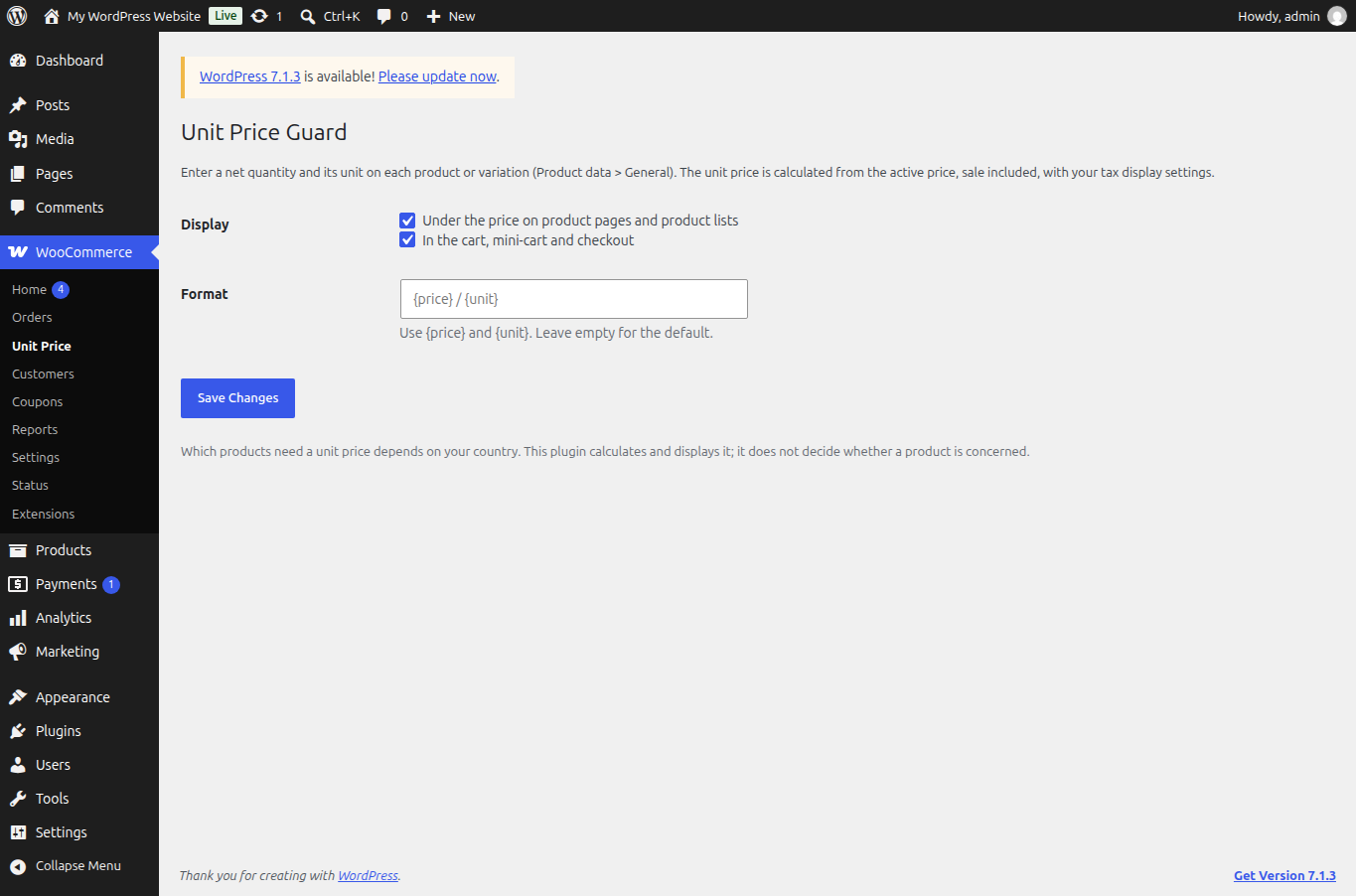
Task: Open the Reports submenu item
Action: (x=35, y=430)
